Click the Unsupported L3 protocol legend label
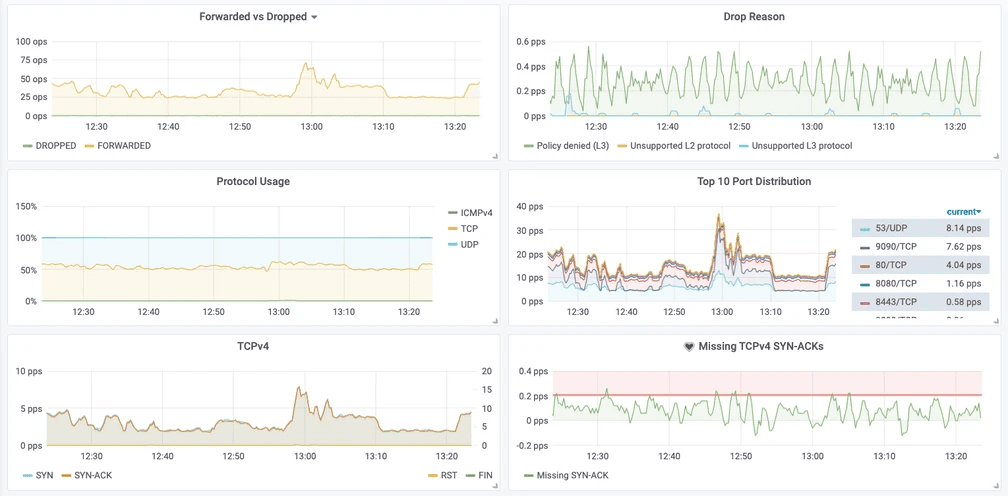The width and height of the screenshot is (1008, 496). pos(801,146)
